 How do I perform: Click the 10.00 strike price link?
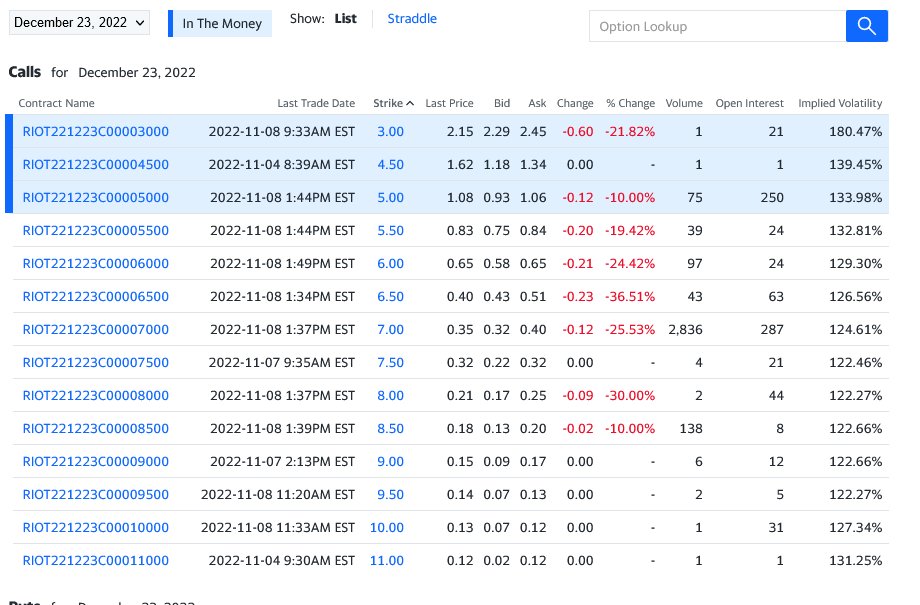tap(387, 528)
